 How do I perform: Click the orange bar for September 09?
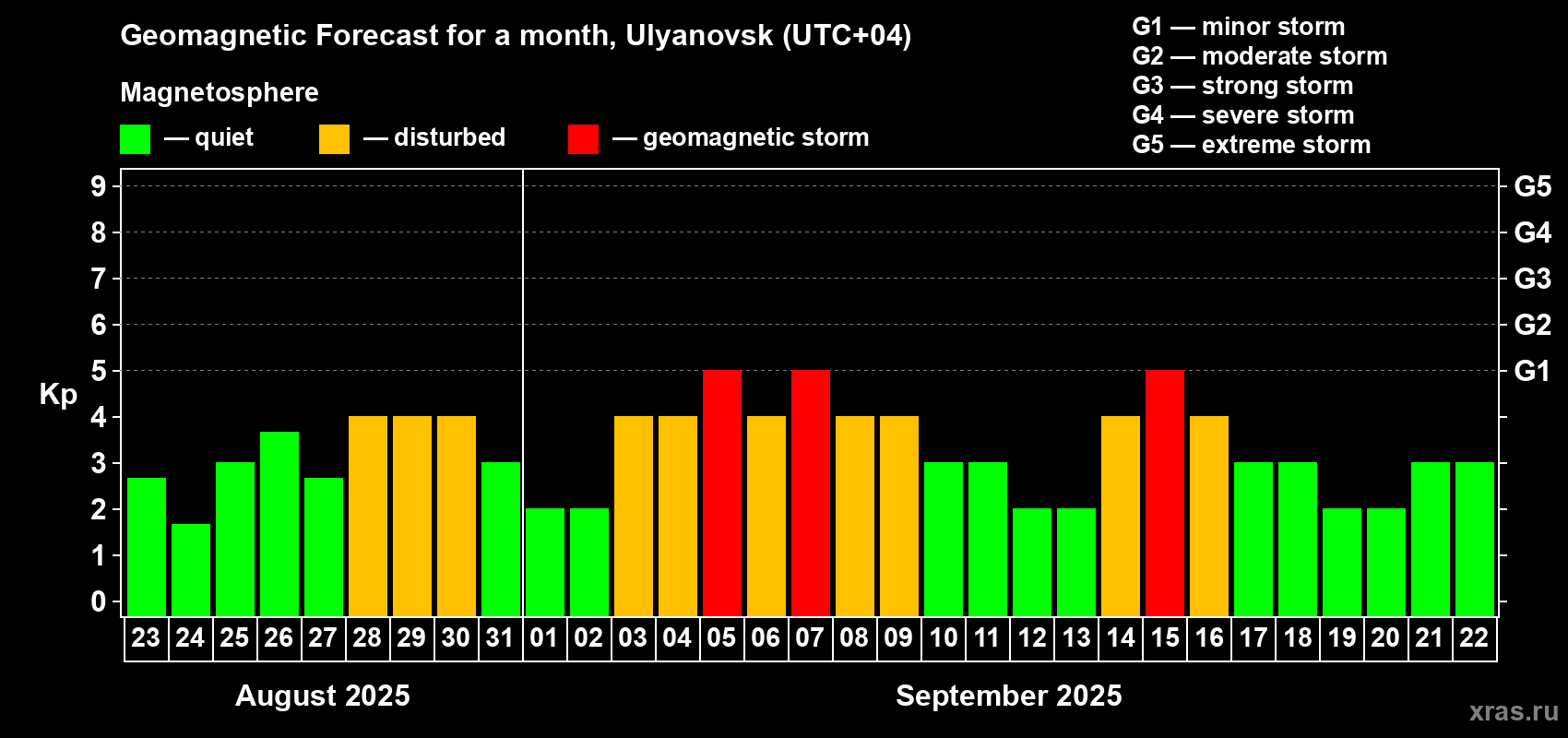point(899,517)
